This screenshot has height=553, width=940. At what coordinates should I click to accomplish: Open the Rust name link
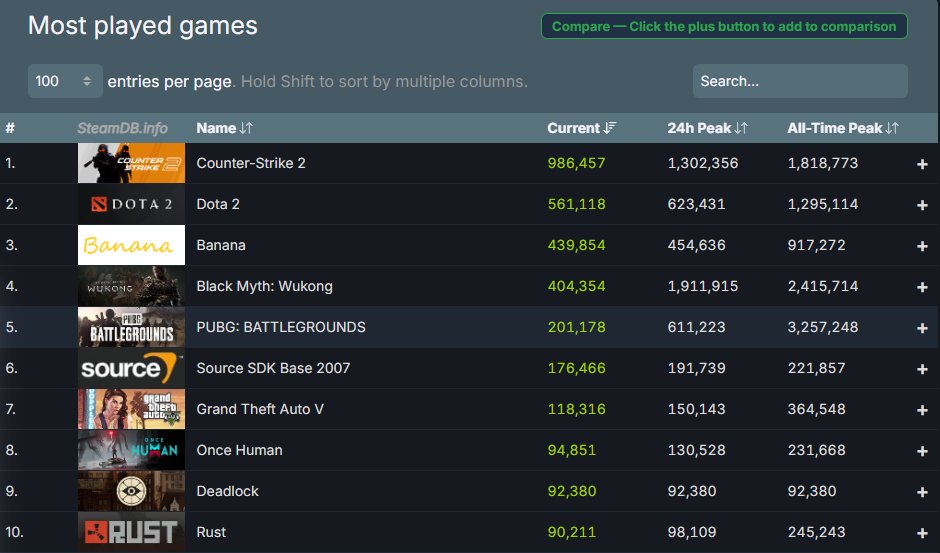[x=211, y=532]
